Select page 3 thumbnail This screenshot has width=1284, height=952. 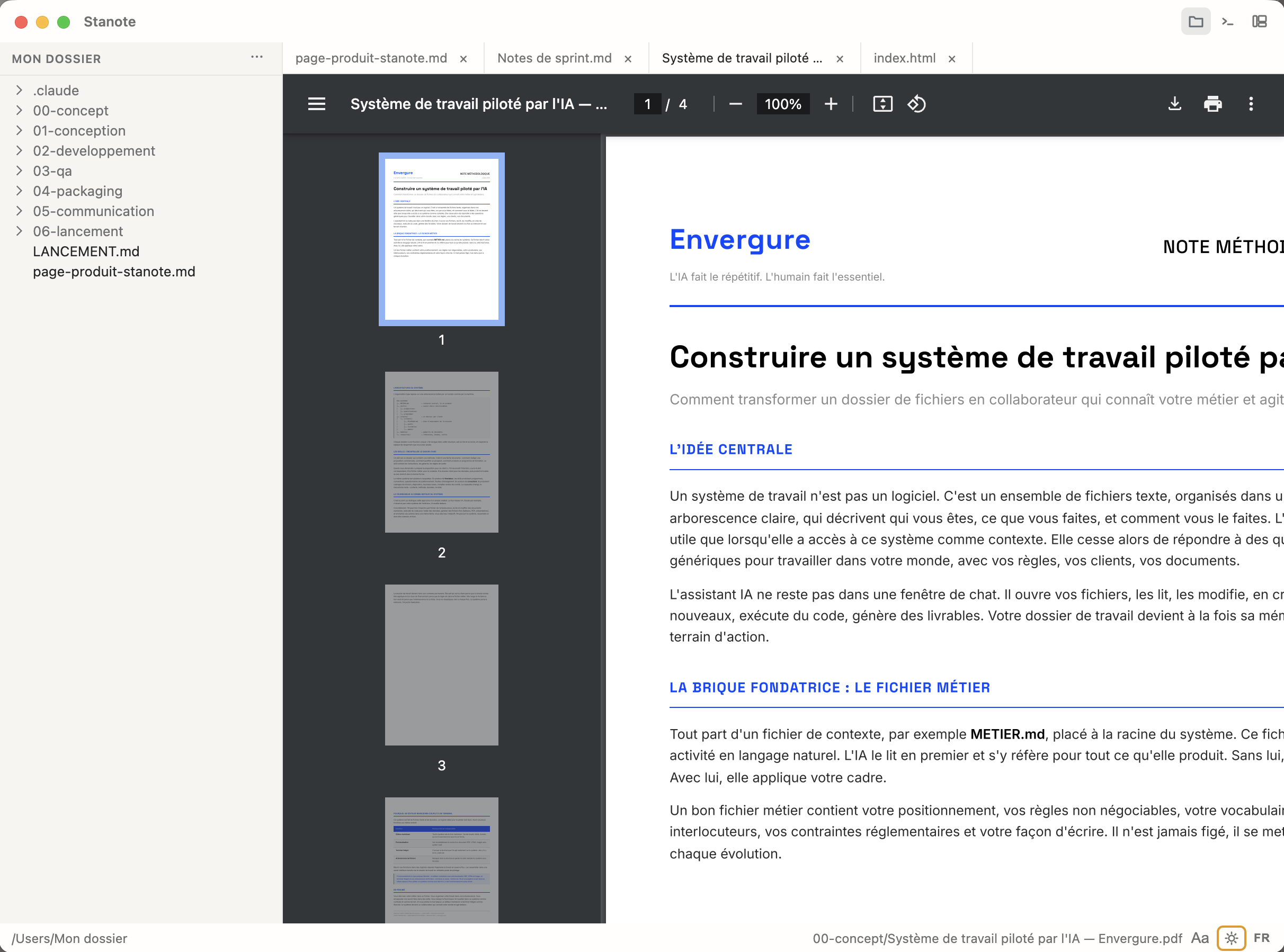(442, 665)
